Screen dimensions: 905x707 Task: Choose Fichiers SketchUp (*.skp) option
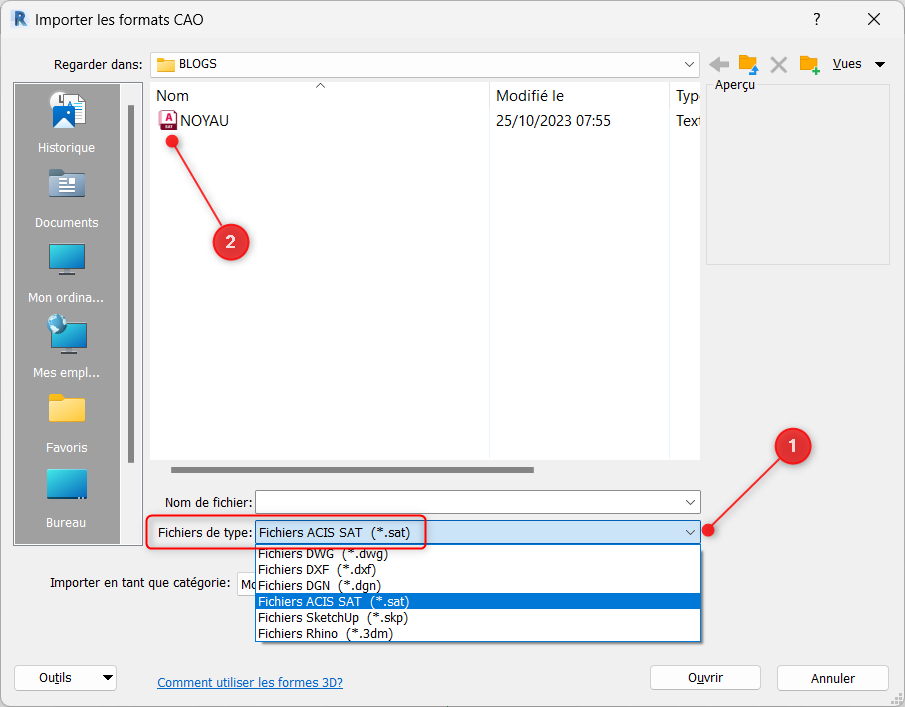[x=477, y=618]
